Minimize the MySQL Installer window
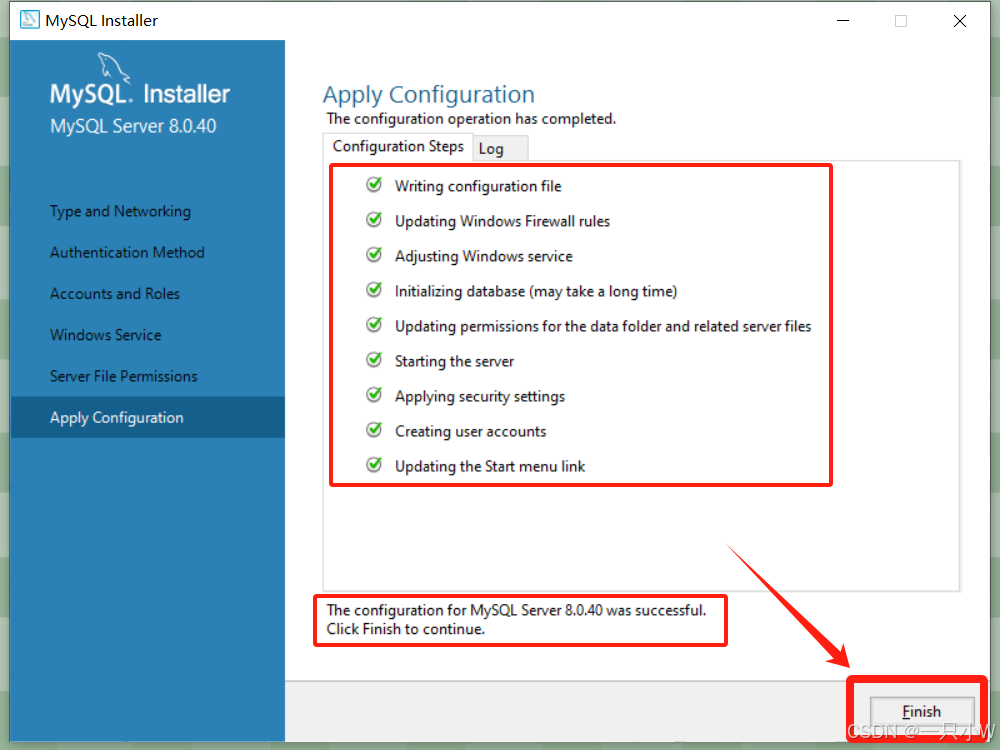 point(843,20)
